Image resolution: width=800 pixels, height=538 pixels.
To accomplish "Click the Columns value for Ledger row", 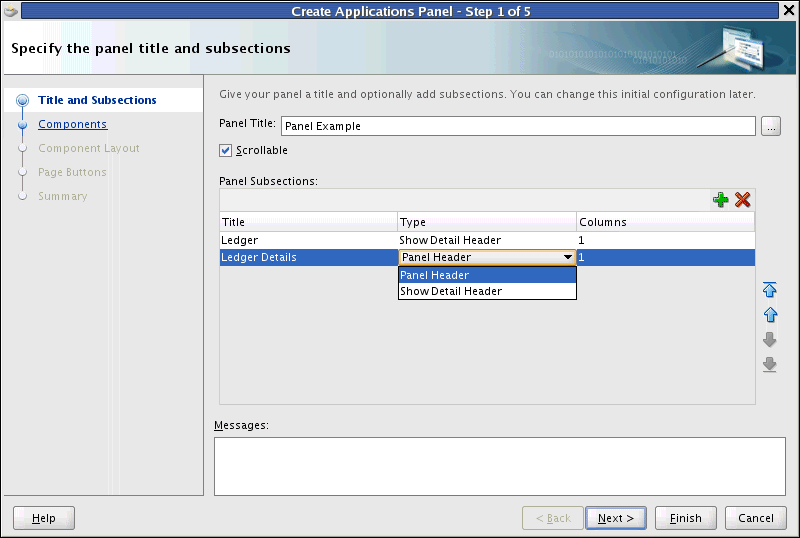I will pos(666,240).
